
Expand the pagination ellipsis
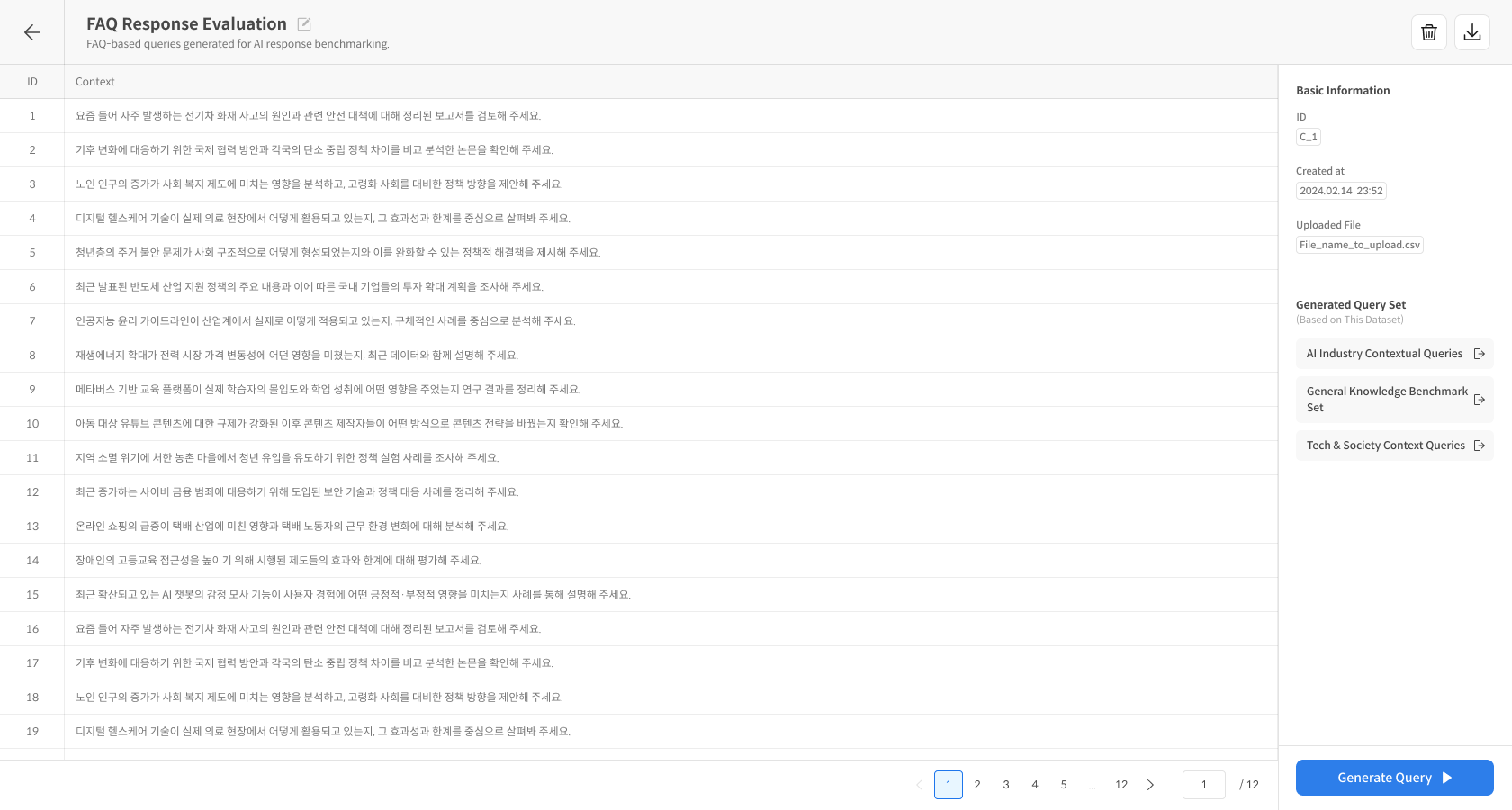click(1092, 785)
